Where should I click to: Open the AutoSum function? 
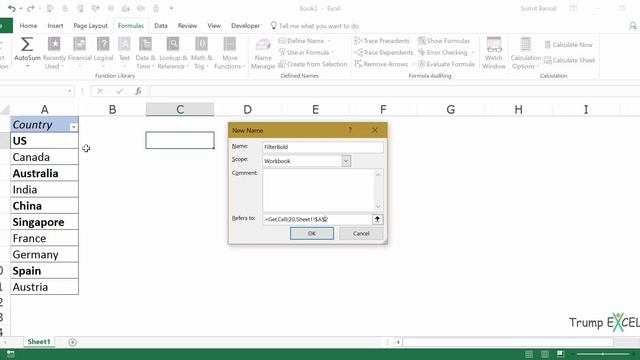point(27,53)
